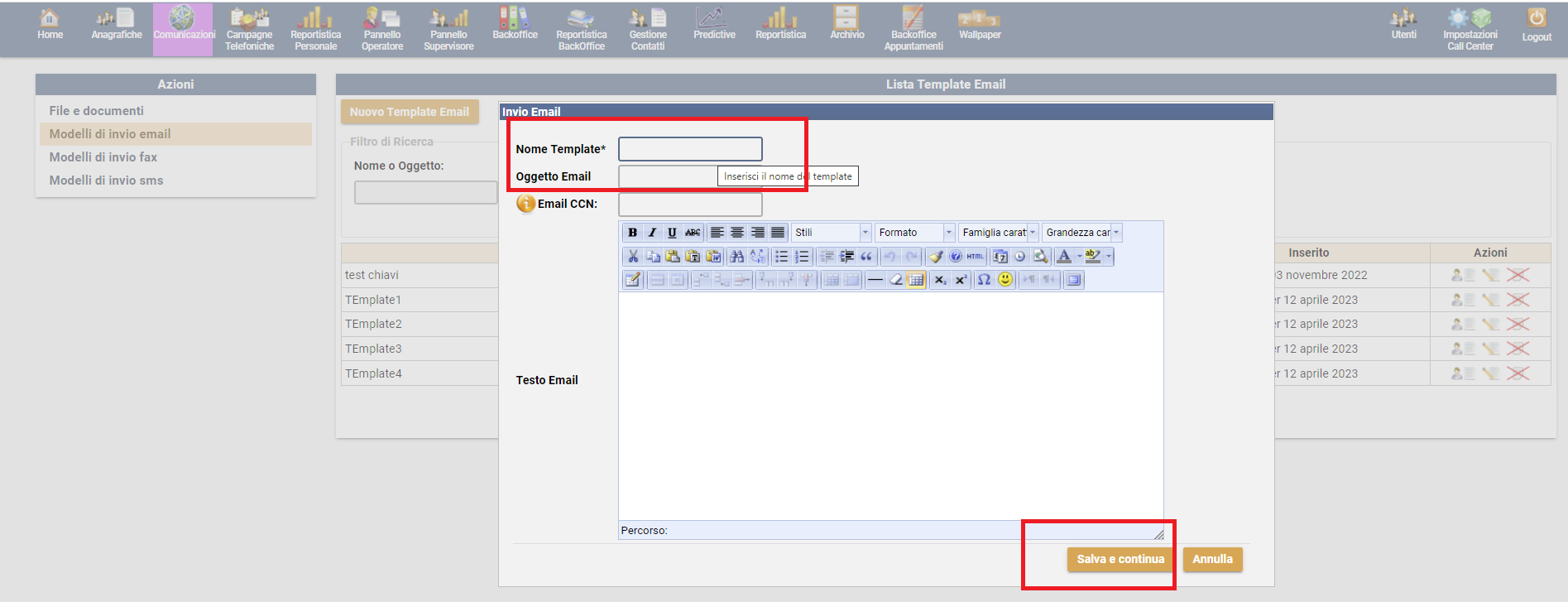1568x602 pixels.
Task: Toggle underline formatting in editor
Action: (x=672, y=233)
